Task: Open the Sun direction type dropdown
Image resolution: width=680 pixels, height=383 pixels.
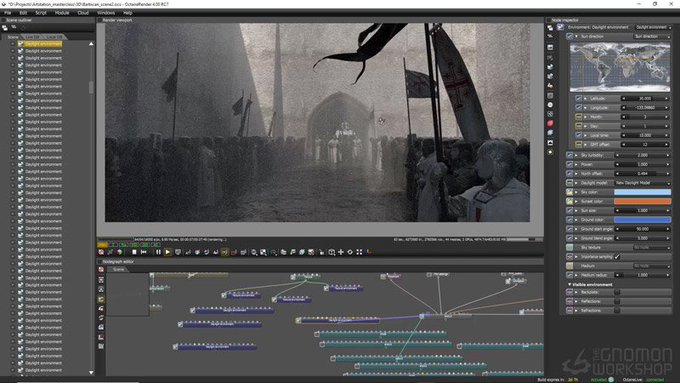Action: click(652, 36)
